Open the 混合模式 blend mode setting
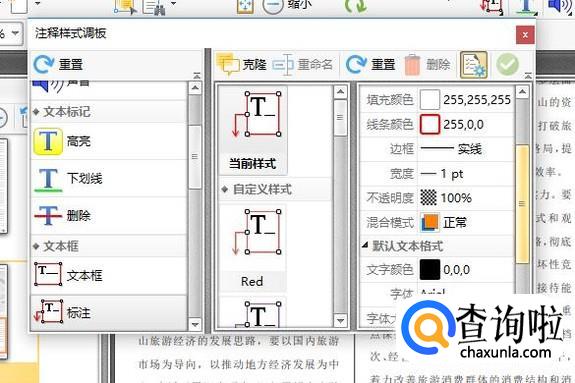 (x=465, y=222)
